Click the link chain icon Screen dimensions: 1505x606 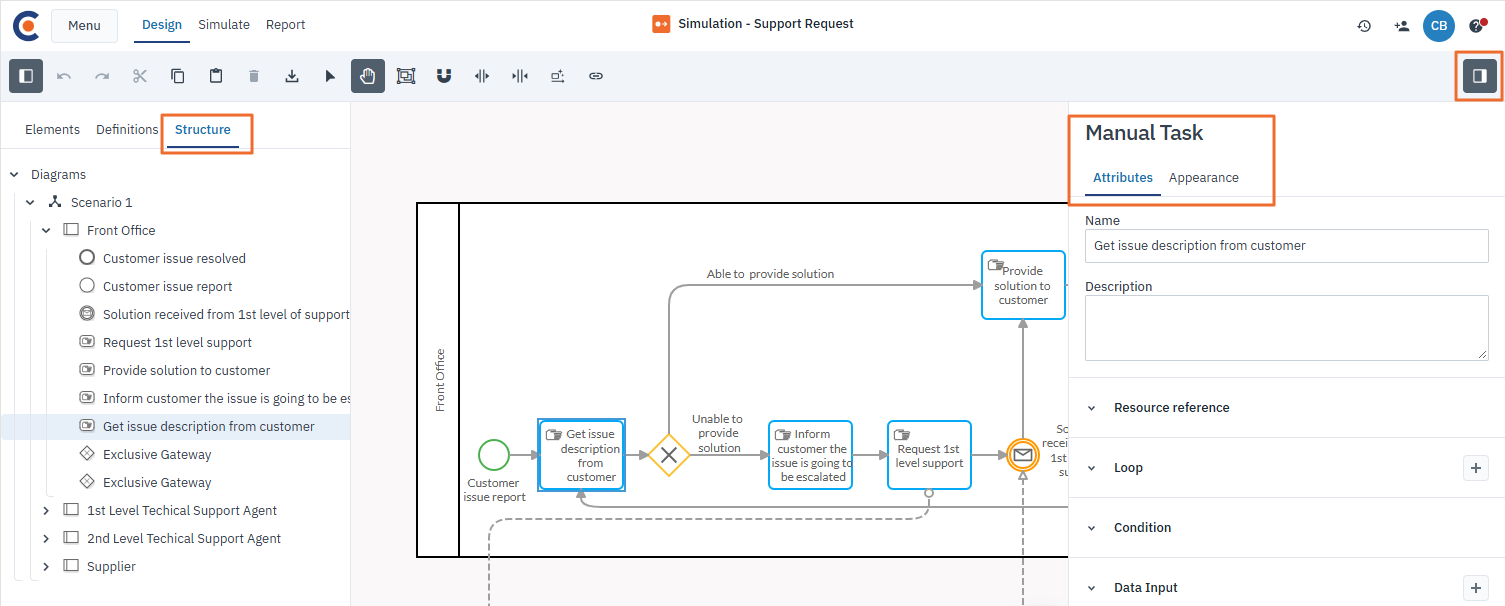pyautogui.click(x=596, y=76)
